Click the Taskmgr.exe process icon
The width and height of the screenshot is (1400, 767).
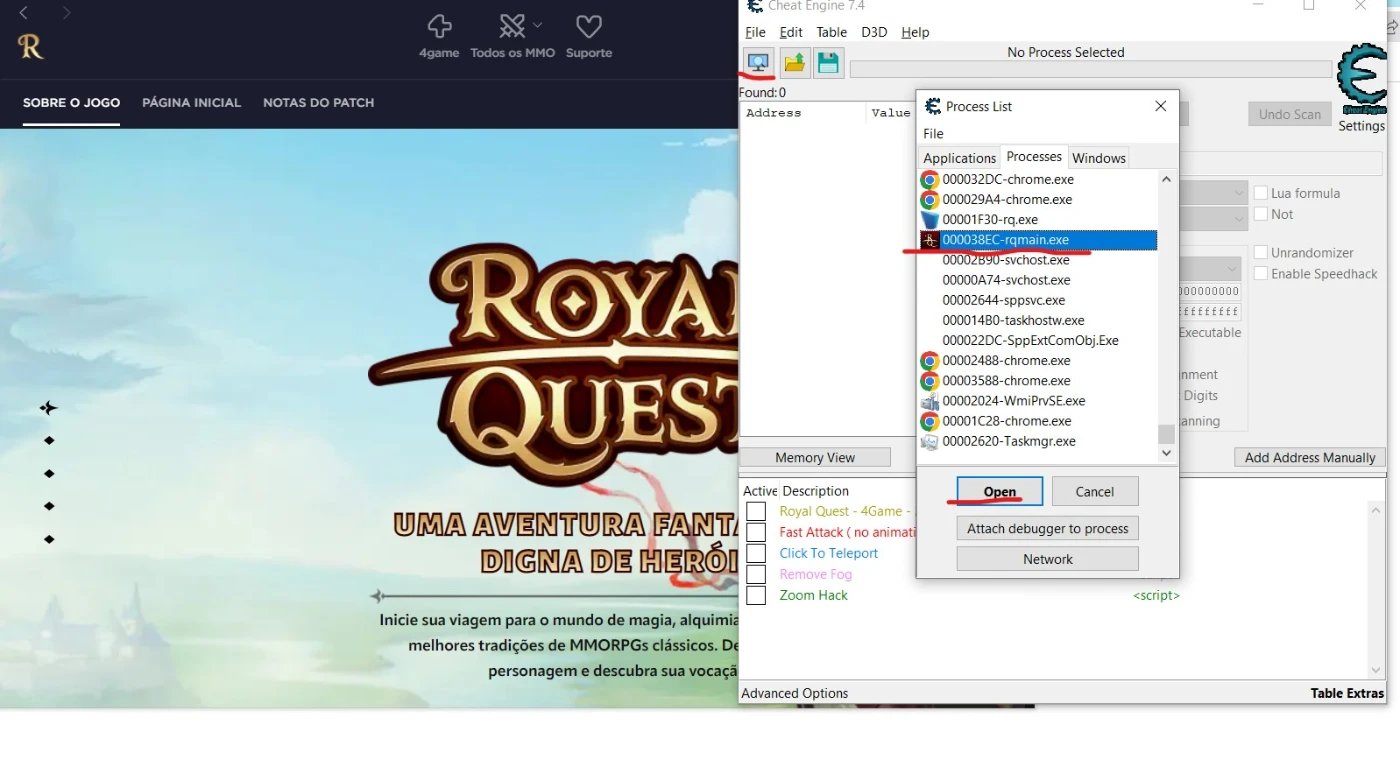pos(930,441)
